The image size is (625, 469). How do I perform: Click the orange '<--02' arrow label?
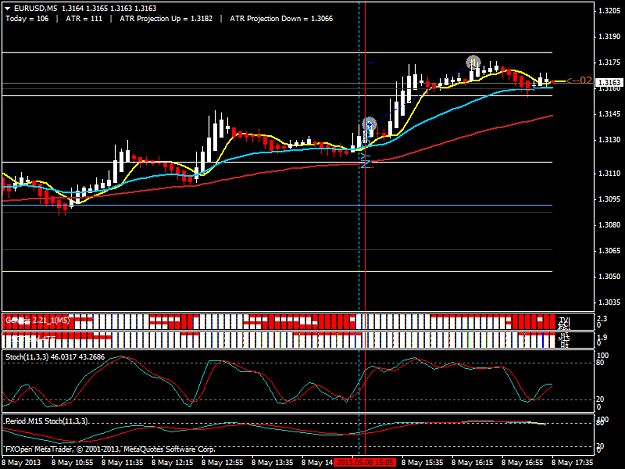580,80
